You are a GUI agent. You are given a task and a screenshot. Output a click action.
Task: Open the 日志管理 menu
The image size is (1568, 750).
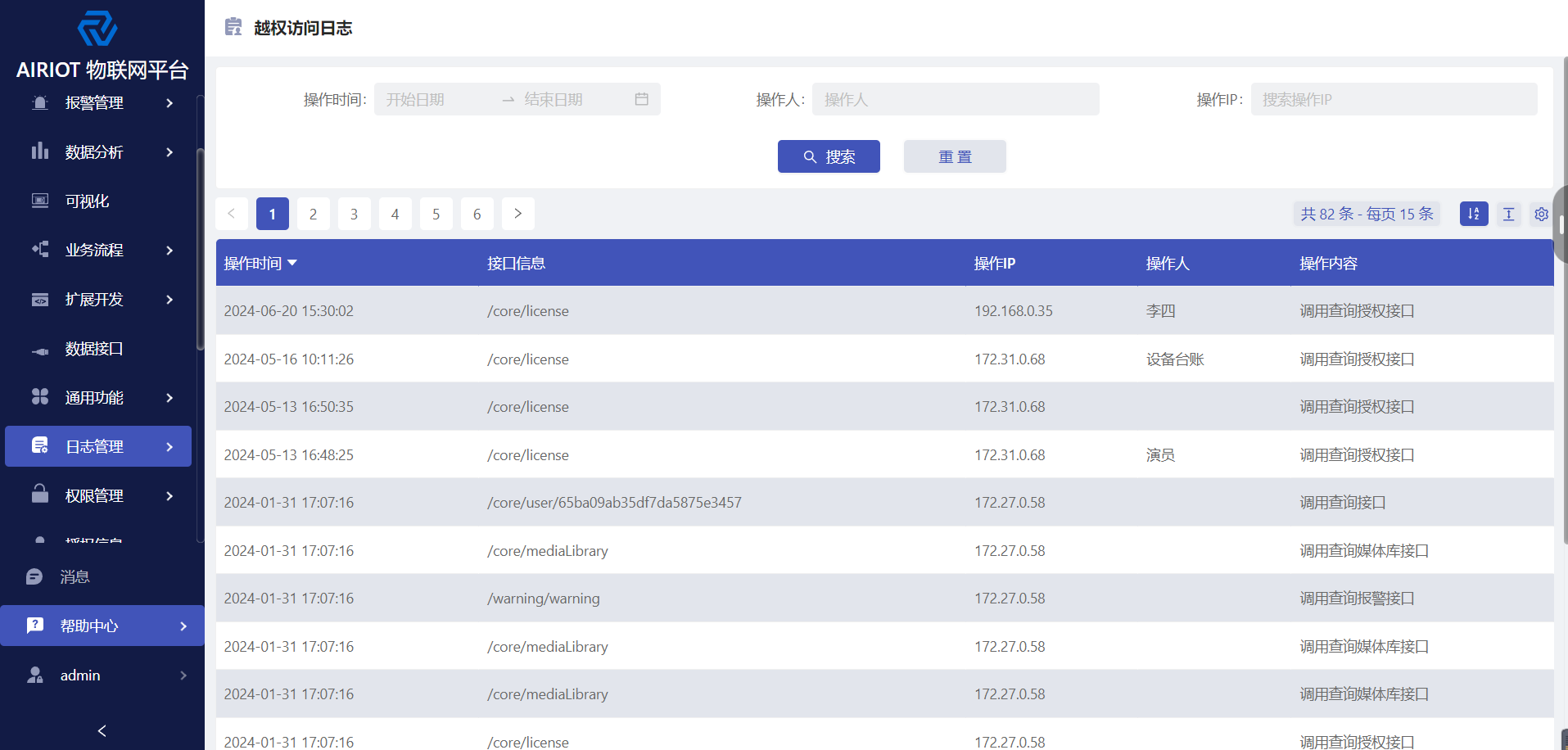point(98,446)
